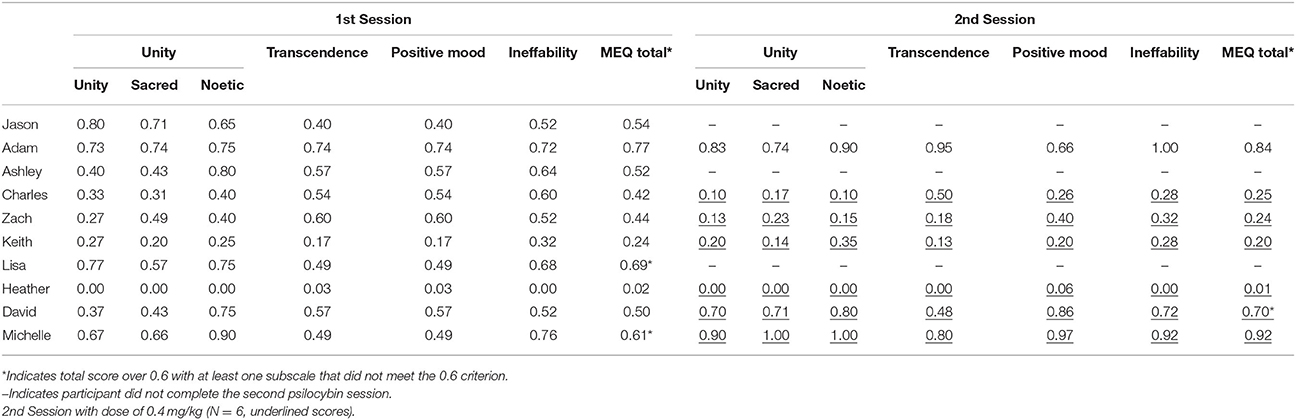Select the Jason row name
This screenshot has height=420, width=1296.
click(20, 125)
